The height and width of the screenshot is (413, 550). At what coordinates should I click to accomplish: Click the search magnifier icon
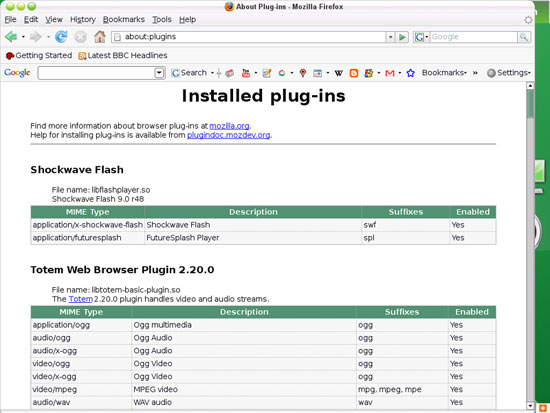click(524, 37)
